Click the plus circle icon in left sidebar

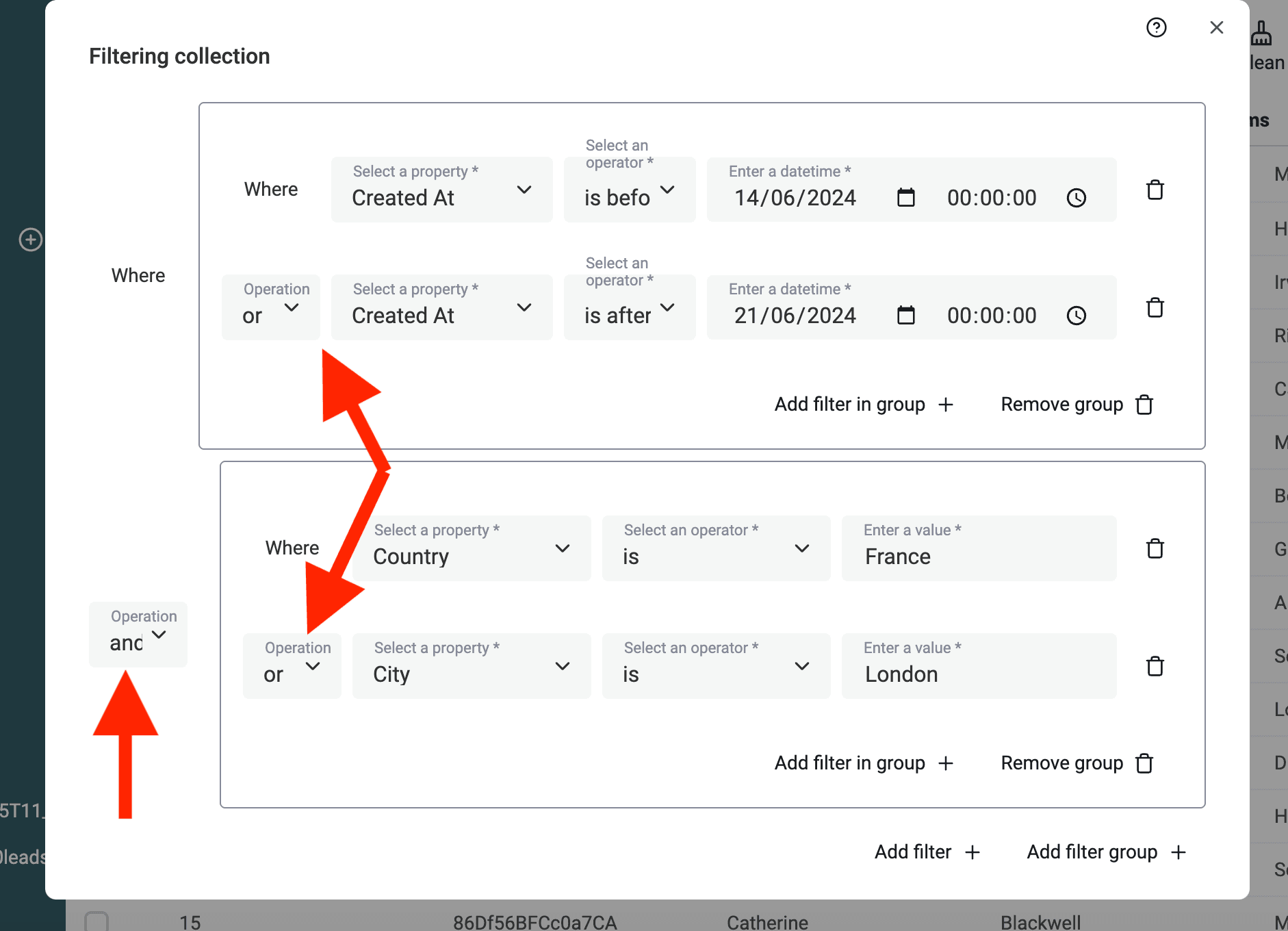click(30, 240)
